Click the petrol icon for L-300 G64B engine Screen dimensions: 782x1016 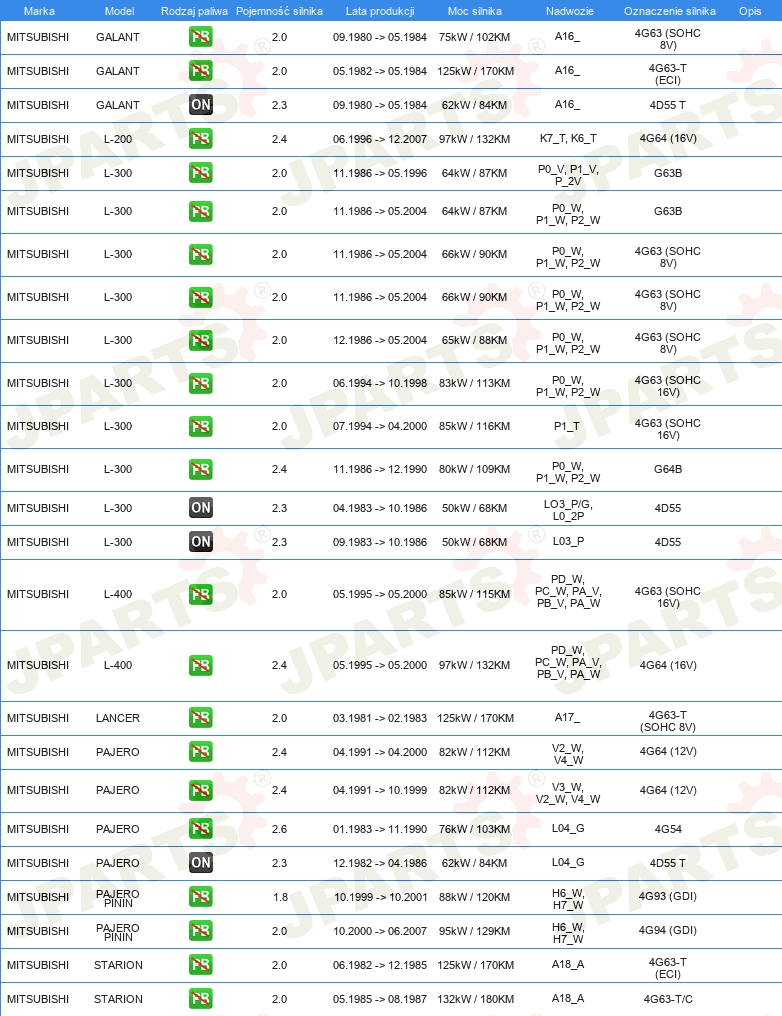[201, 469]
